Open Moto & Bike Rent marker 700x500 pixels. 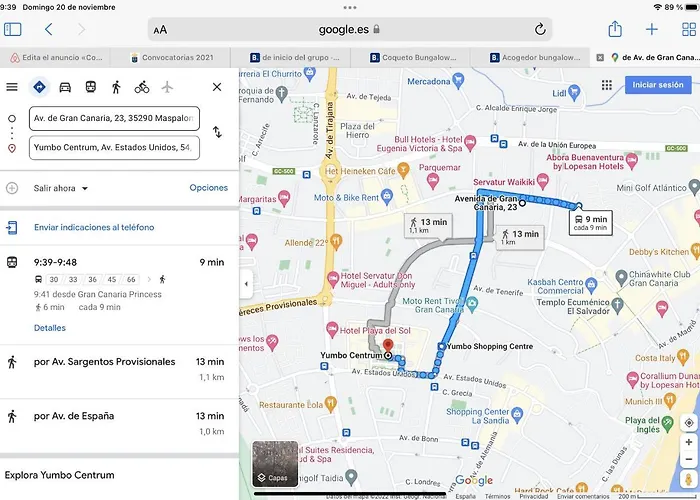[x=387, y=196]
